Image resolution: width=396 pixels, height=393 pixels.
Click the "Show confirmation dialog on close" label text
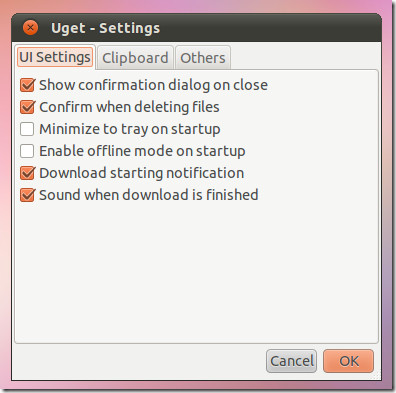point(153,85)
